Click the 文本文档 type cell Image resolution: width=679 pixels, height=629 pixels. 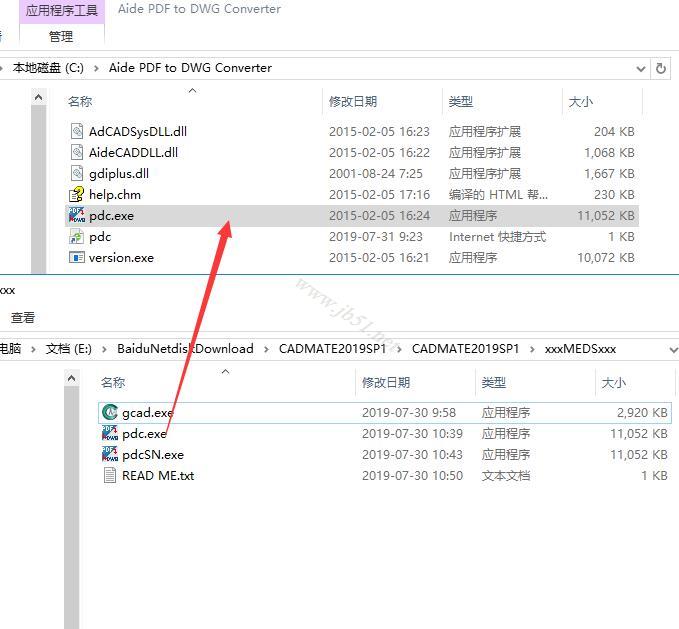[506, 476]
